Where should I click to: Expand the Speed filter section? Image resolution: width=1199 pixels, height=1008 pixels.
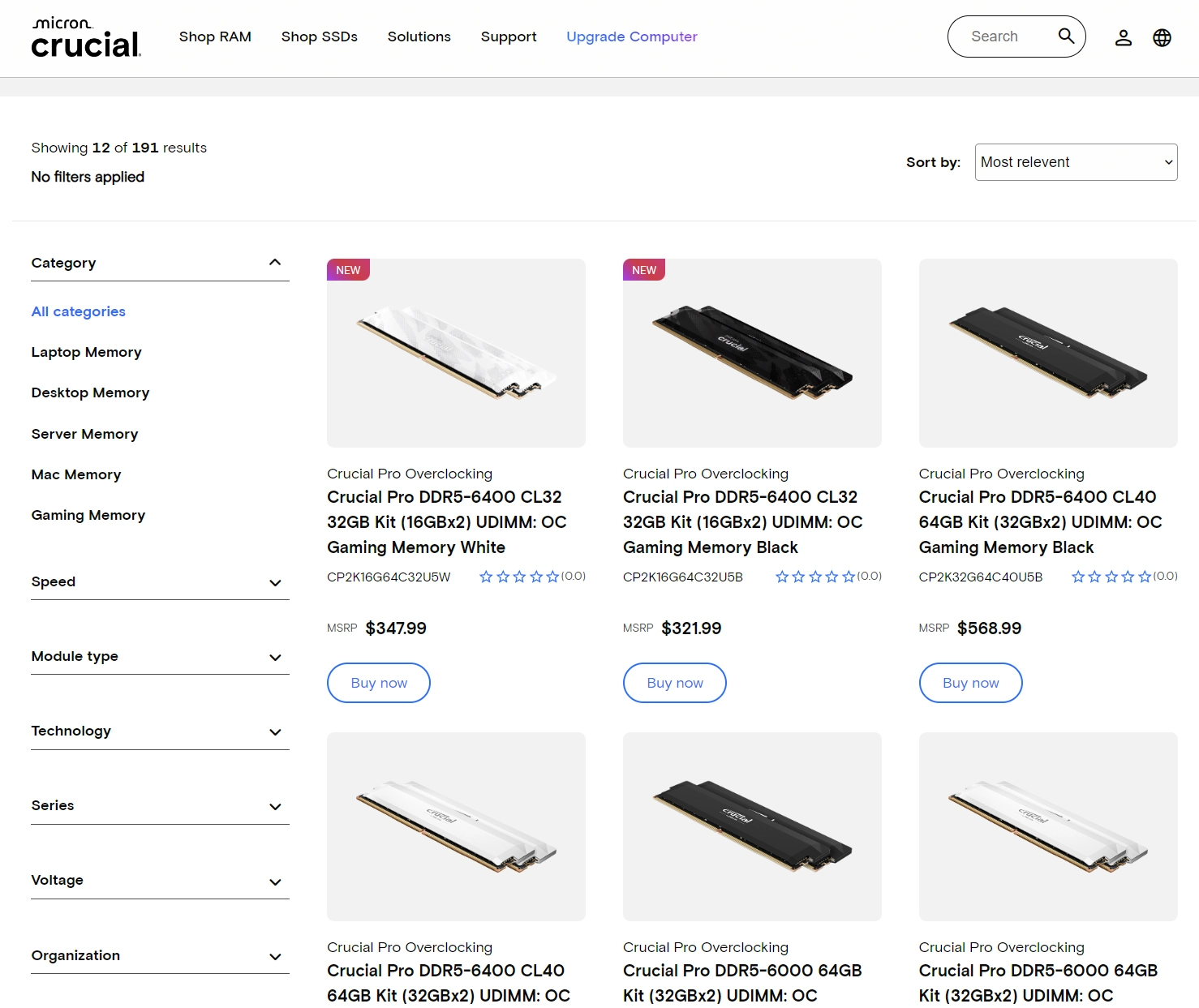276,582
